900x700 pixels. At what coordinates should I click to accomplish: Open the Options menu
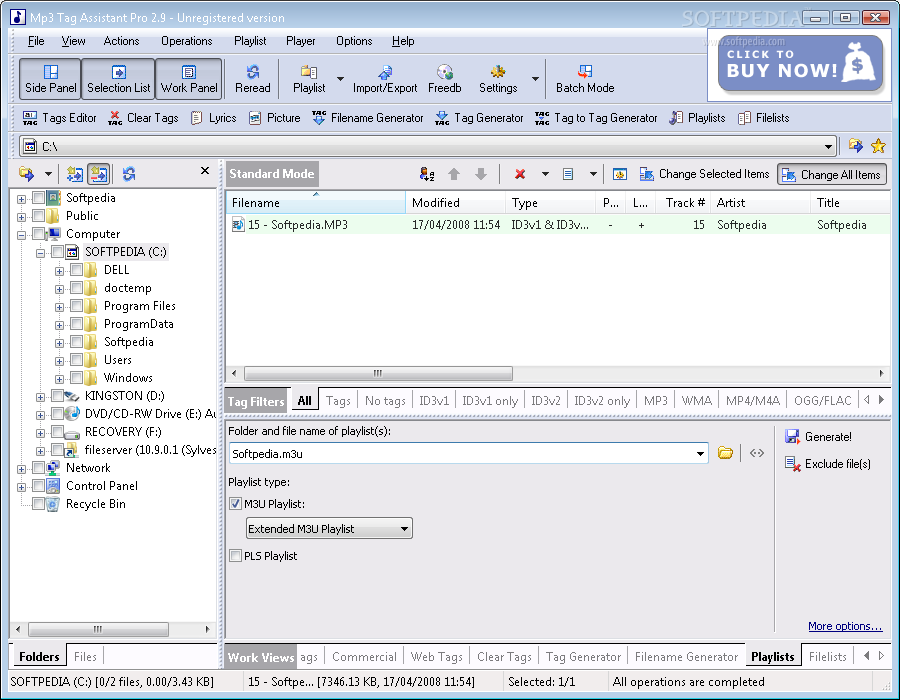354,41
